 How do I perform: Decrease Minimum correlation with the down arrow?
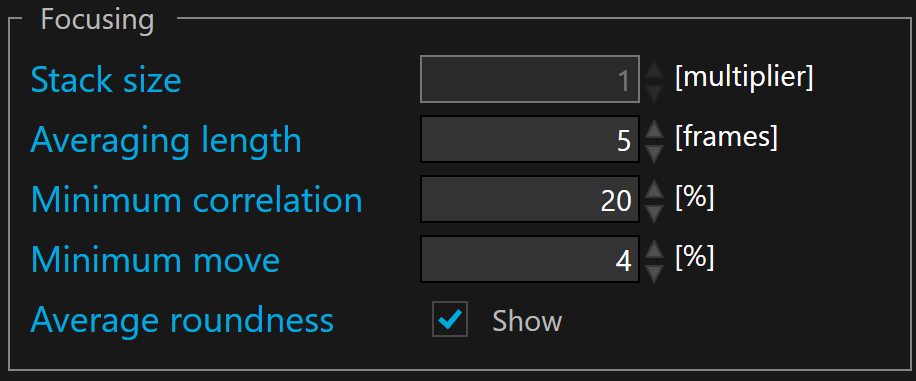(x=654, y=213)
